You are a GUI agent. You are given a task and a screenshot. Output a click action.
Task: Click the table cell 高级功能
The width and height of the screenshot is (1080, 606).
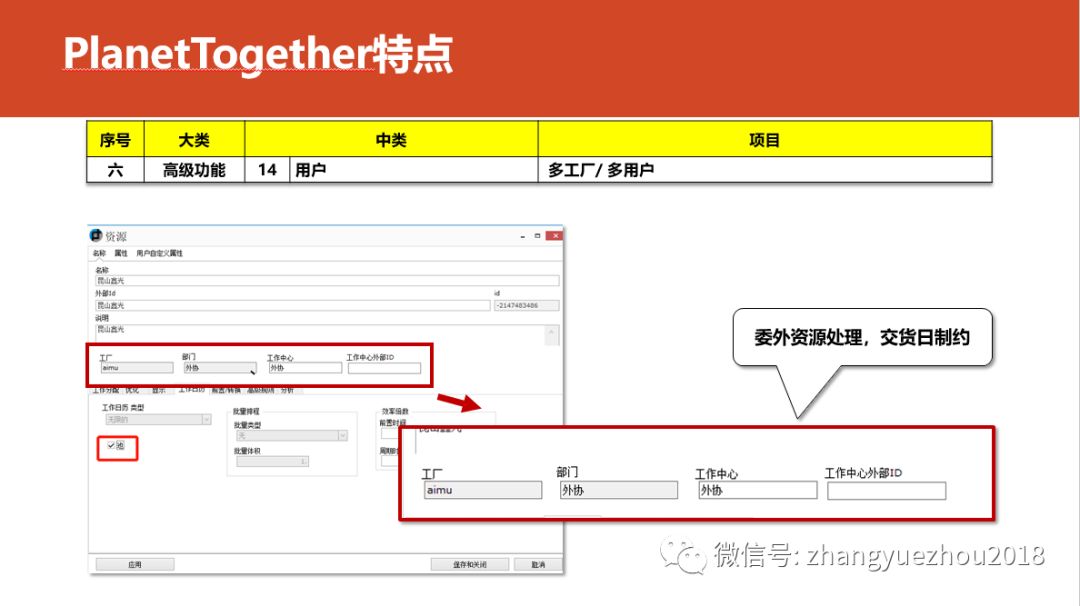pyautogui.click(x=194, y=170)
